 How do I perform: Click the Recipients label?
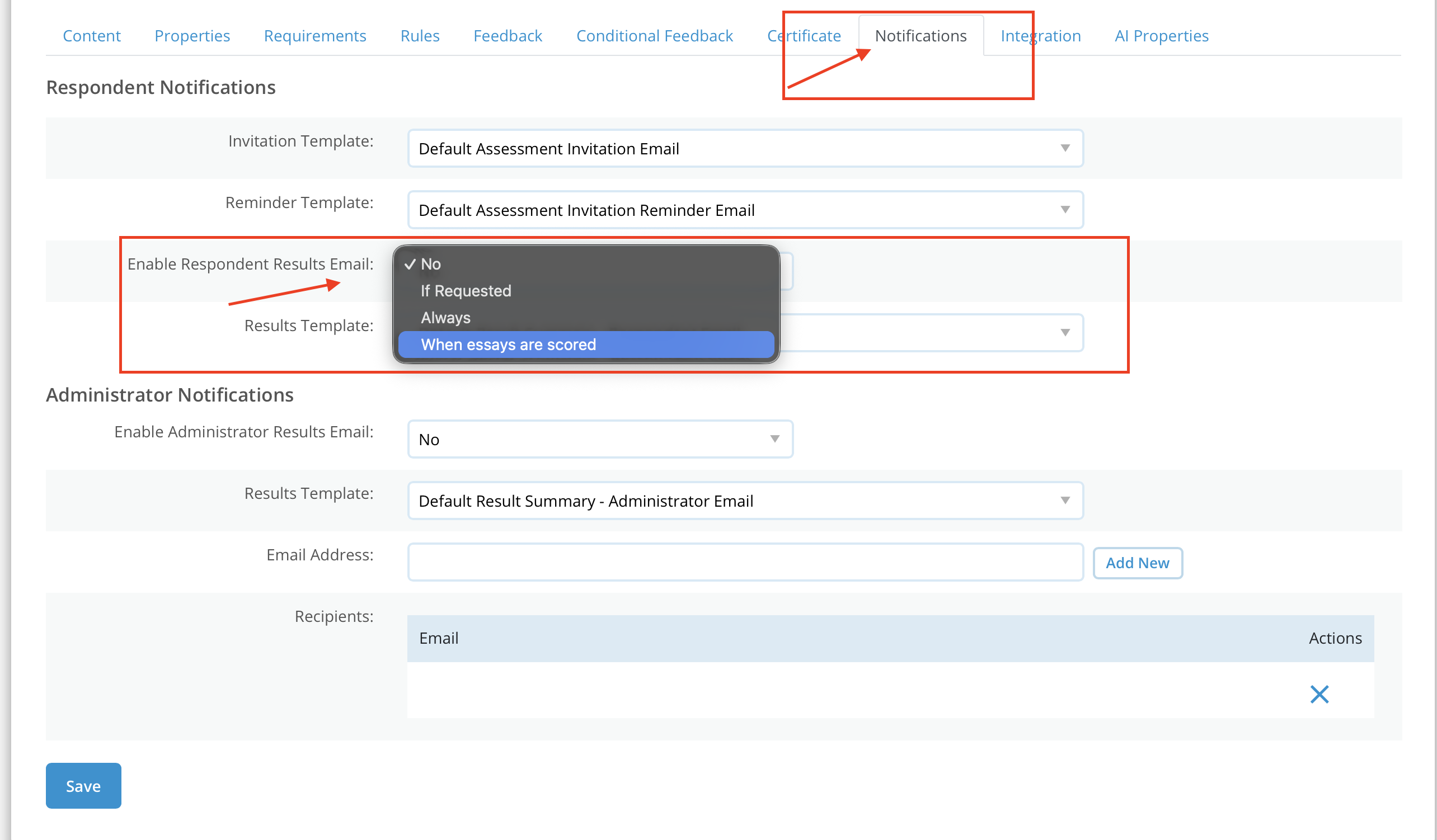334,616
